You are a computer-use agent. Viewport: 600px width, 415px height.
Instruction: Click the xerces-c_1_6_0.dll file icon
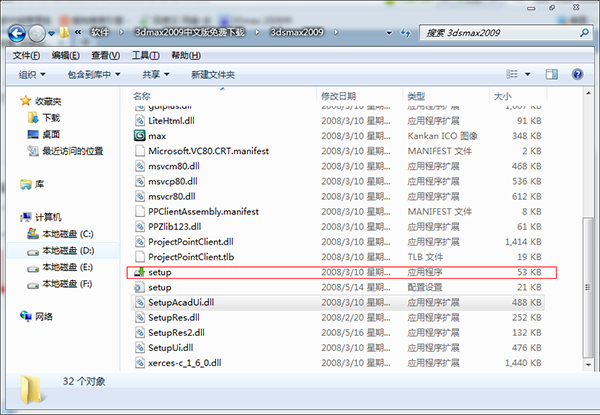pos(140,363)
